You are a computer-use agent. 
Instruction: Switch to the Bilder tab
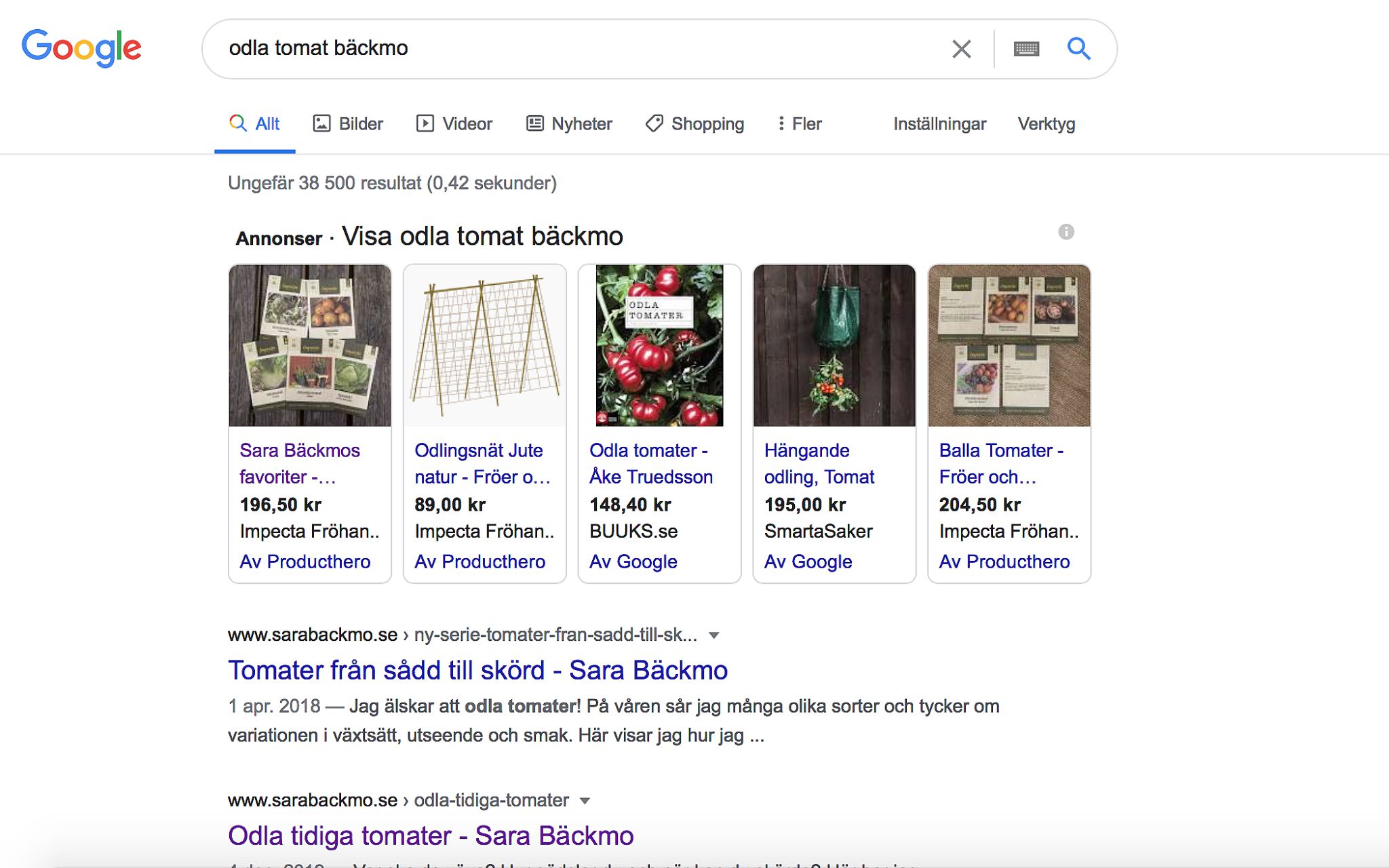pos(348,124)
